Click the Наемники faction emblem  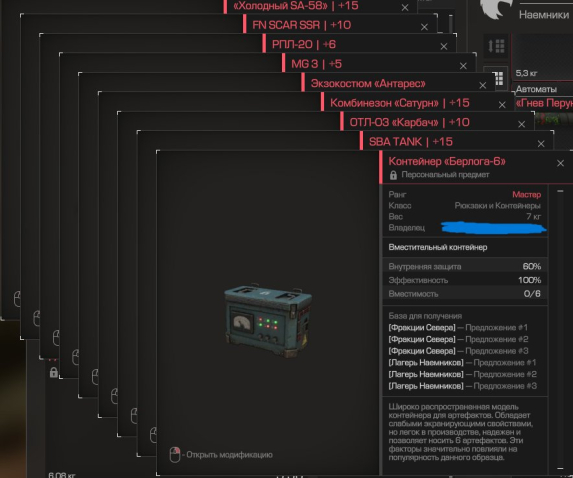[495, 10]
